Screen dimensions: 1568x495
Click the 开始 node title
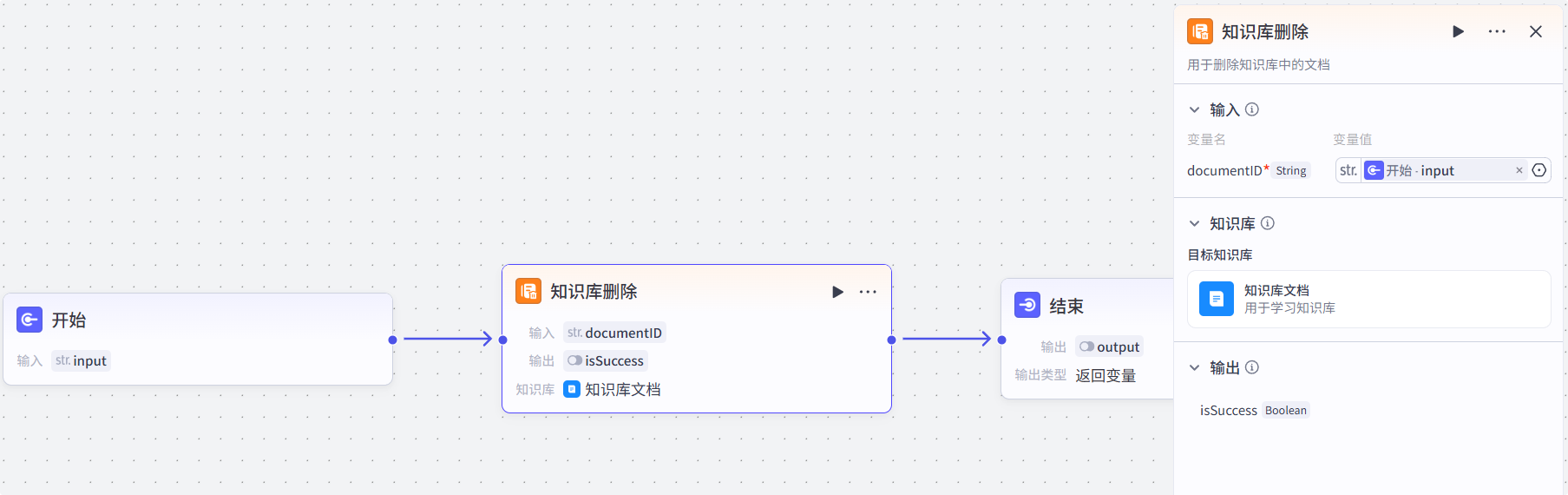pos(69,320)
